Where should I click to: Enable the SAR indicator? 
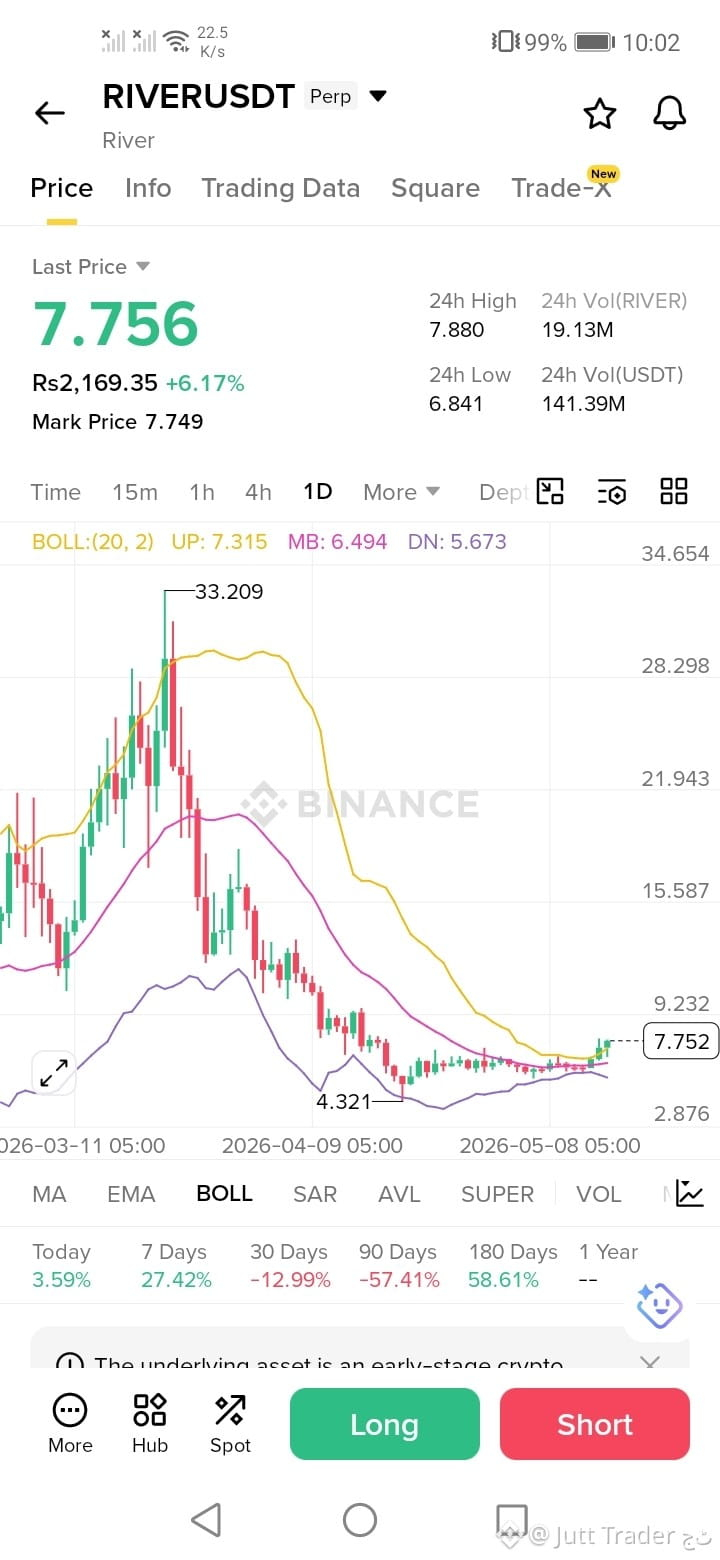pyautogui.click(x=315, y=1194)
